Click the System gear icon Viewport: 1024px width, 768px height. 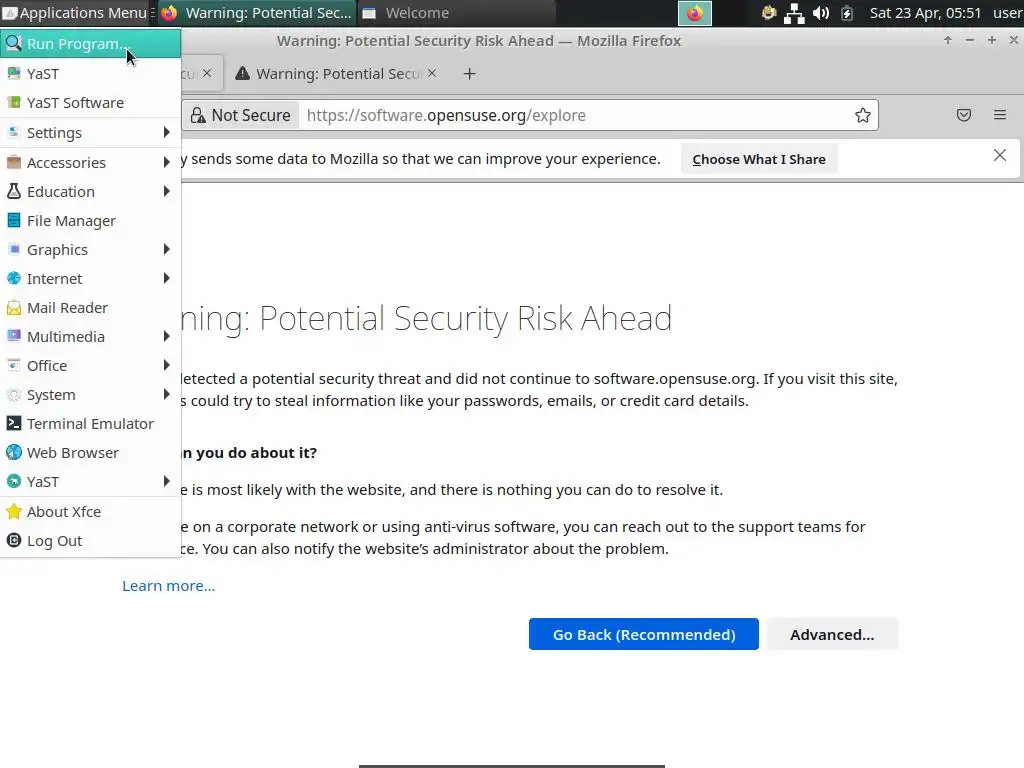pyautogui.click(x=14, y=394)
